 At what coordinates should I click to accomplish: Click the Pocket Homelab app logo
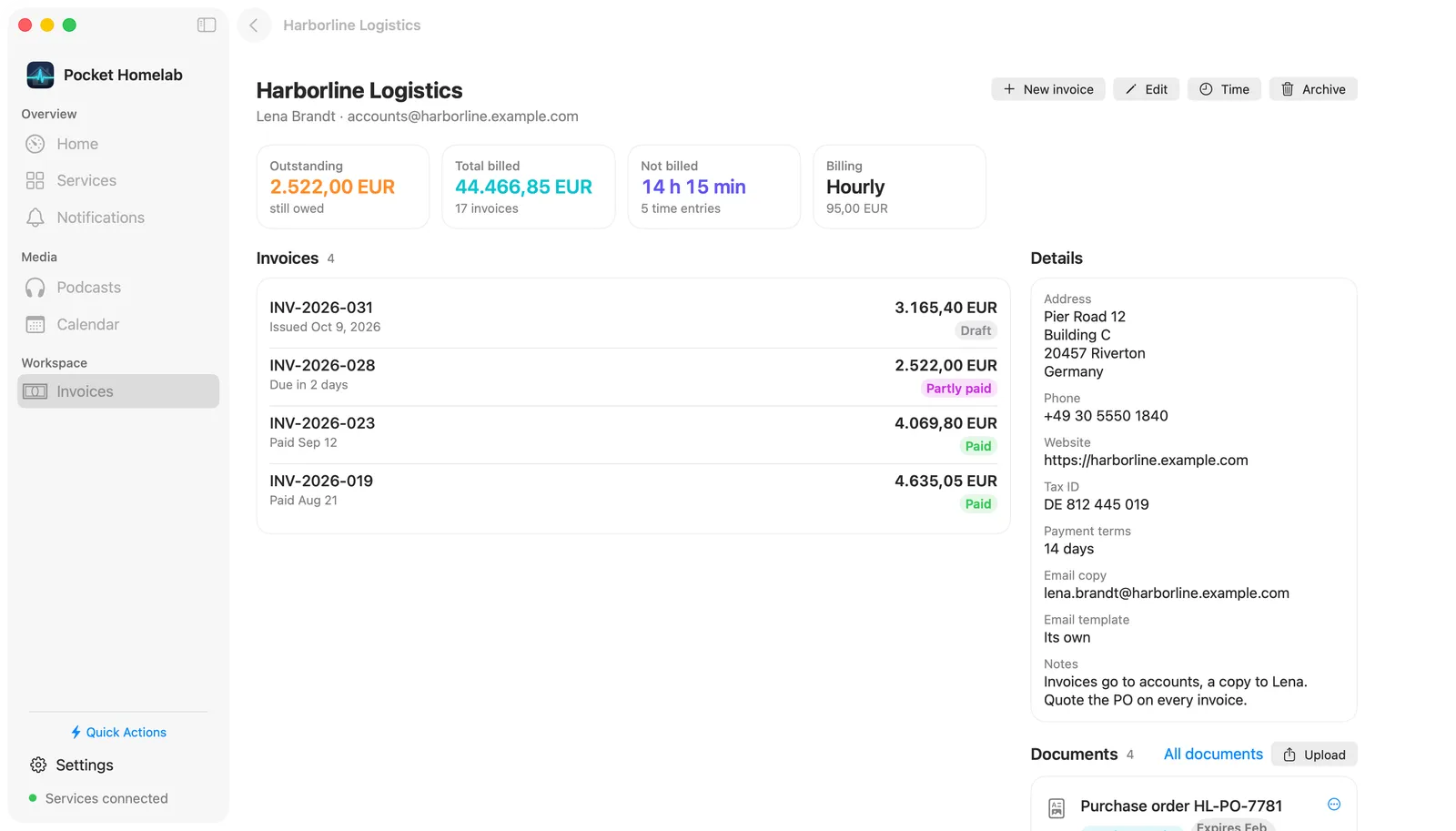(x=40, y=75)
